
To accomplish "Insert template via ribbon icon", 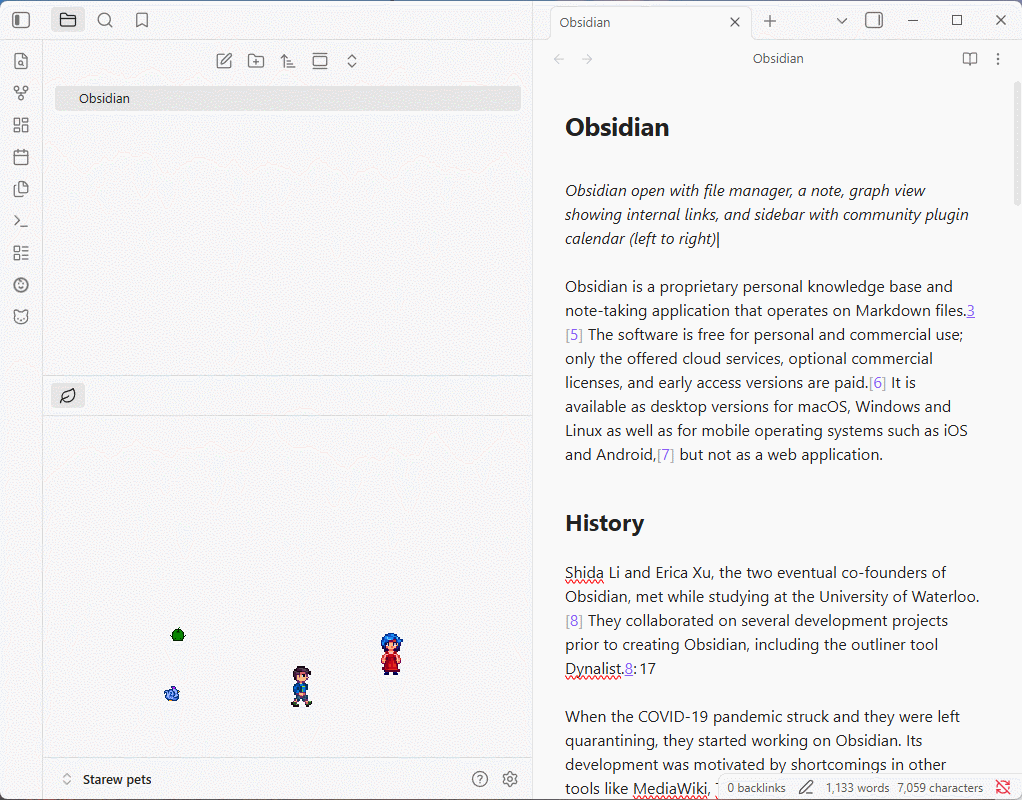I will click(21, 188).
